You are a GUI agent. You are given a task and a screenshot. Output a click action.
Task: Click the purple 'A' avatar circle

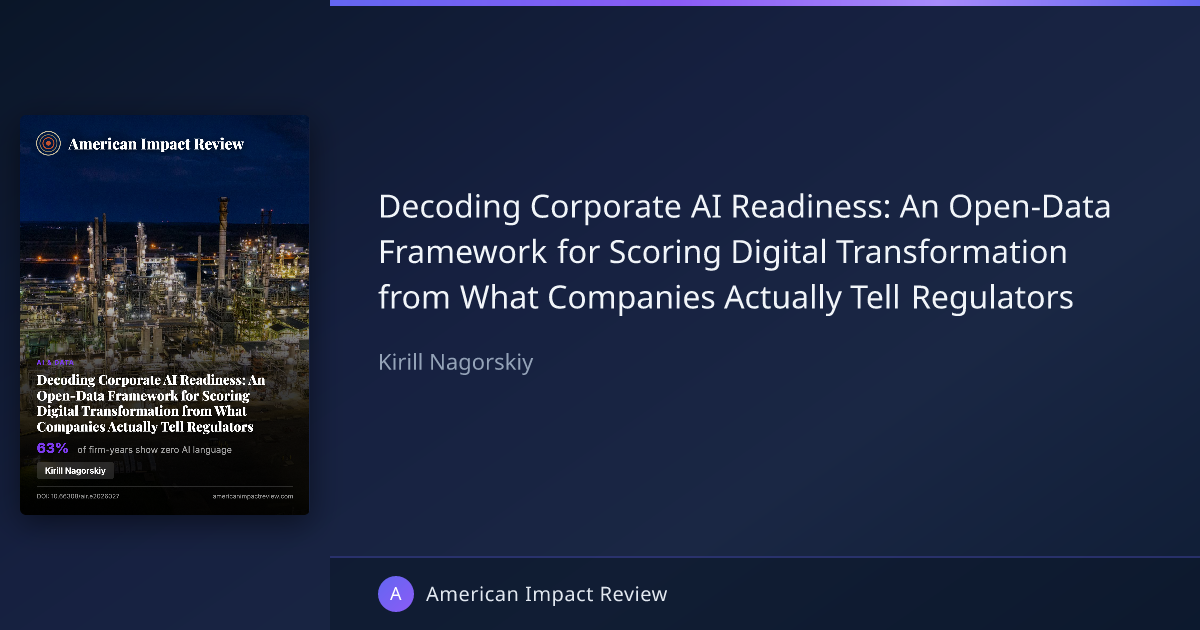[x=396, y=594]
